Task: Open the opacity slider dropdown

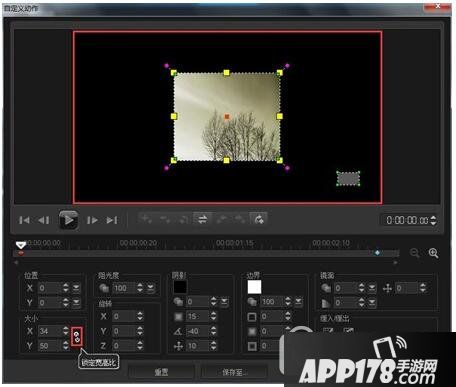Action: pyautogui.click(x=151, y=288)
